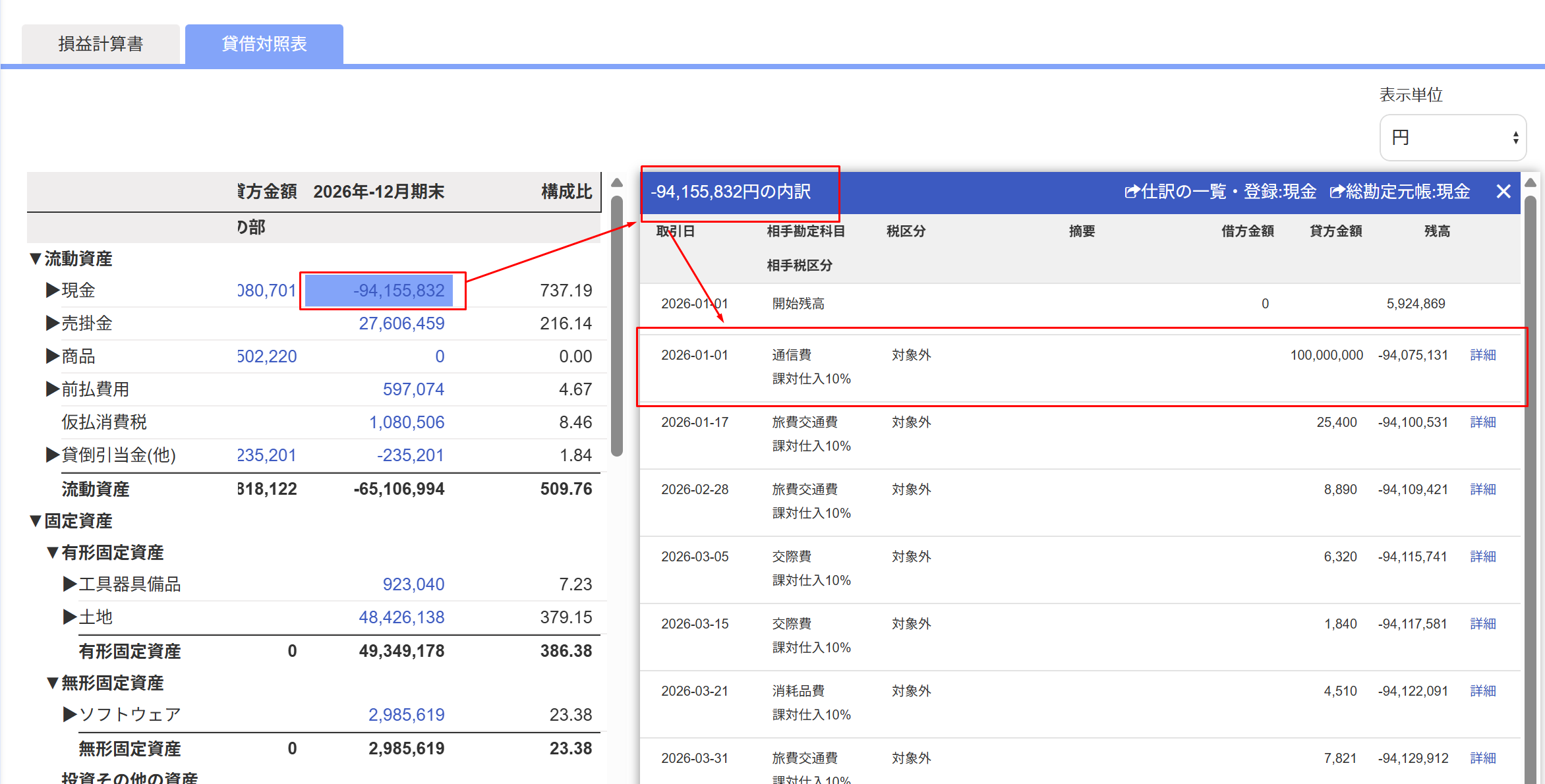Click the 相手勘定科目 column header

pyautogui.click(x=805, y=231)
